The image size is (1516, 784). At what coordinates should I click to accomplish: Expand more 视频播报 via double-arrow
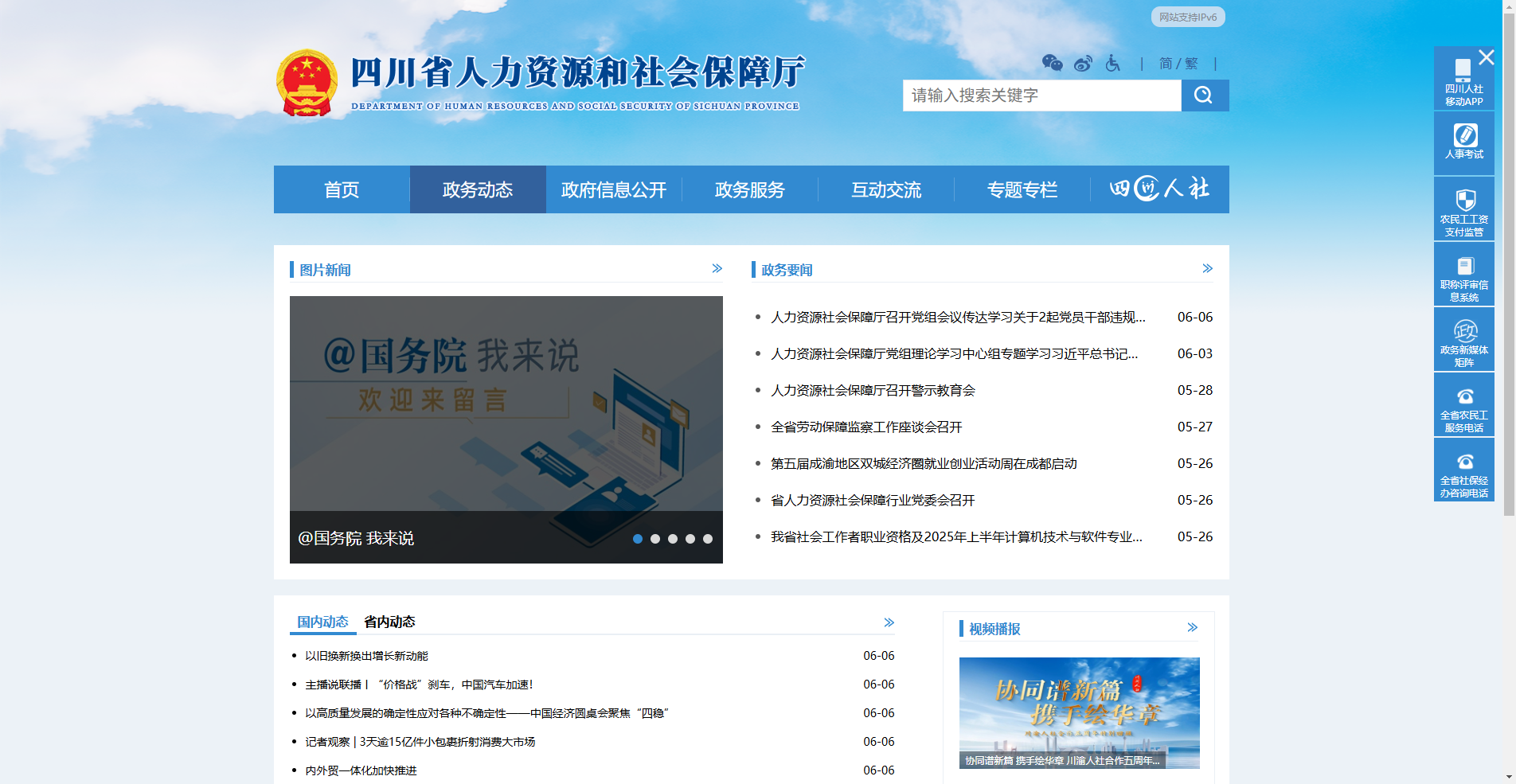pyautogui.click(x=1192, y=627)
